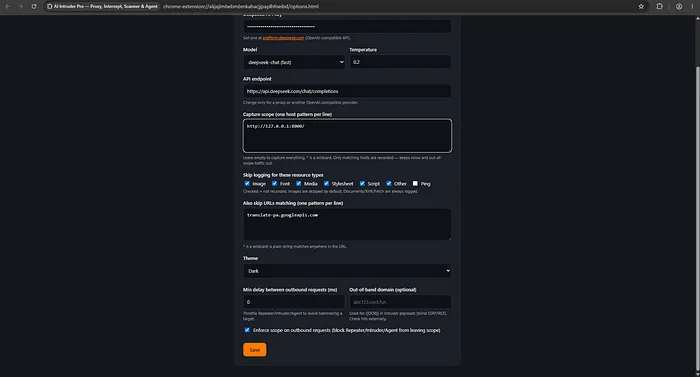Screen dimensions: 700x377
Task: Toggle the Media resource type checkbox
Action: (x=299, y=184)
